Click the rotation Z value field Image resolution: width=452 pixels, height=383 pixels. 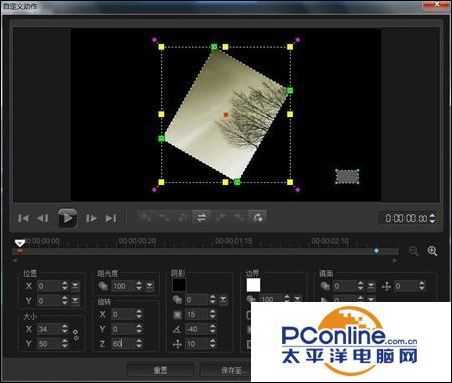(x=122, y=343)
